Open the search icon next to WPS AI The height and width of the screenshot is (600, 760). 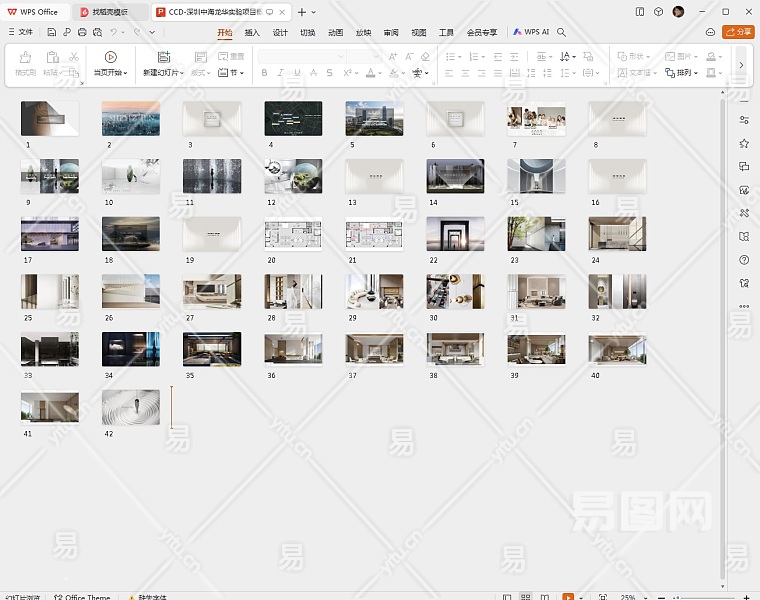[562, 32]
